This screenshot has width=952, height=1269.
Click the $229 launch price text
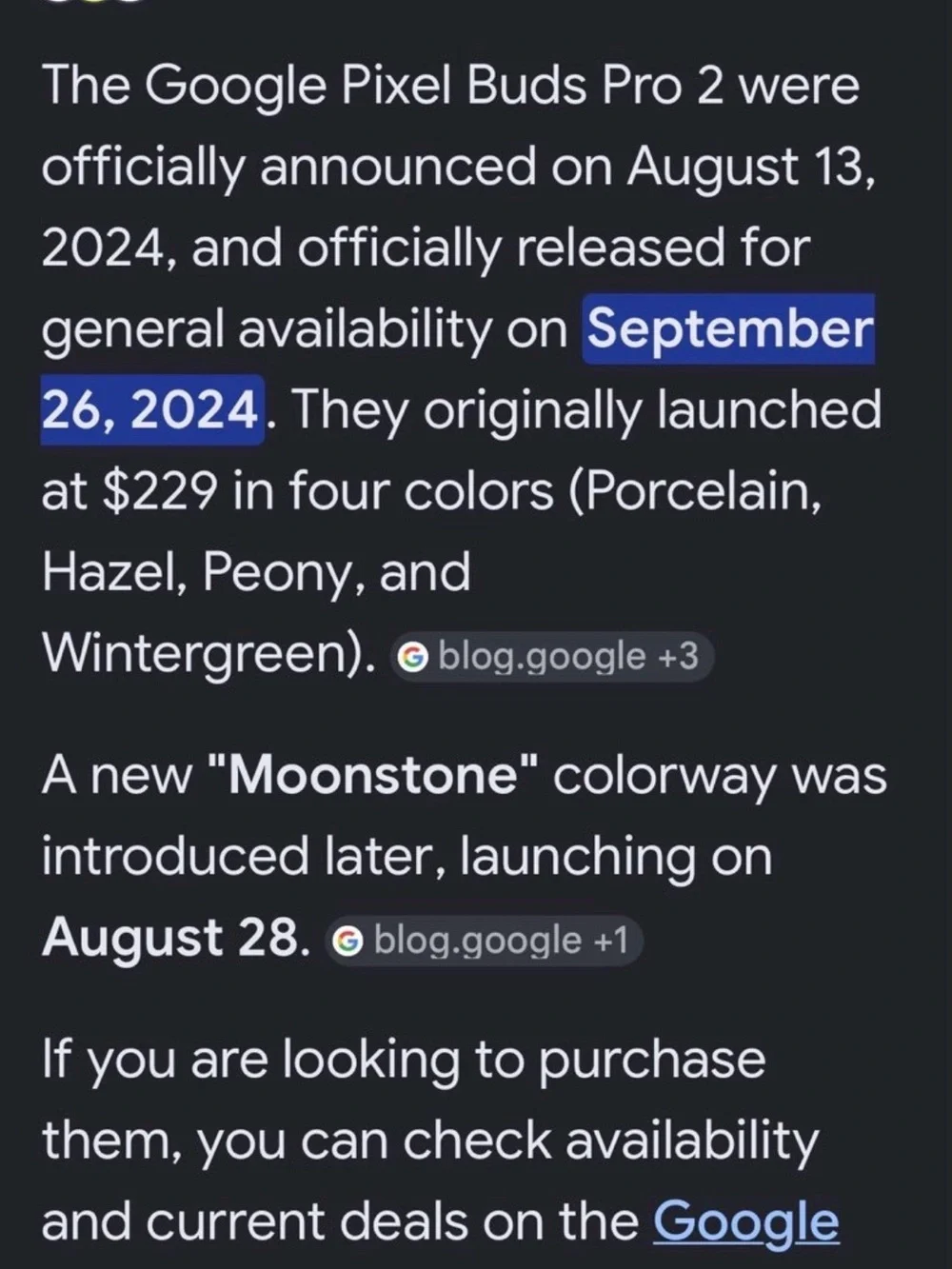pyautogui.click(x=158, y=492)
